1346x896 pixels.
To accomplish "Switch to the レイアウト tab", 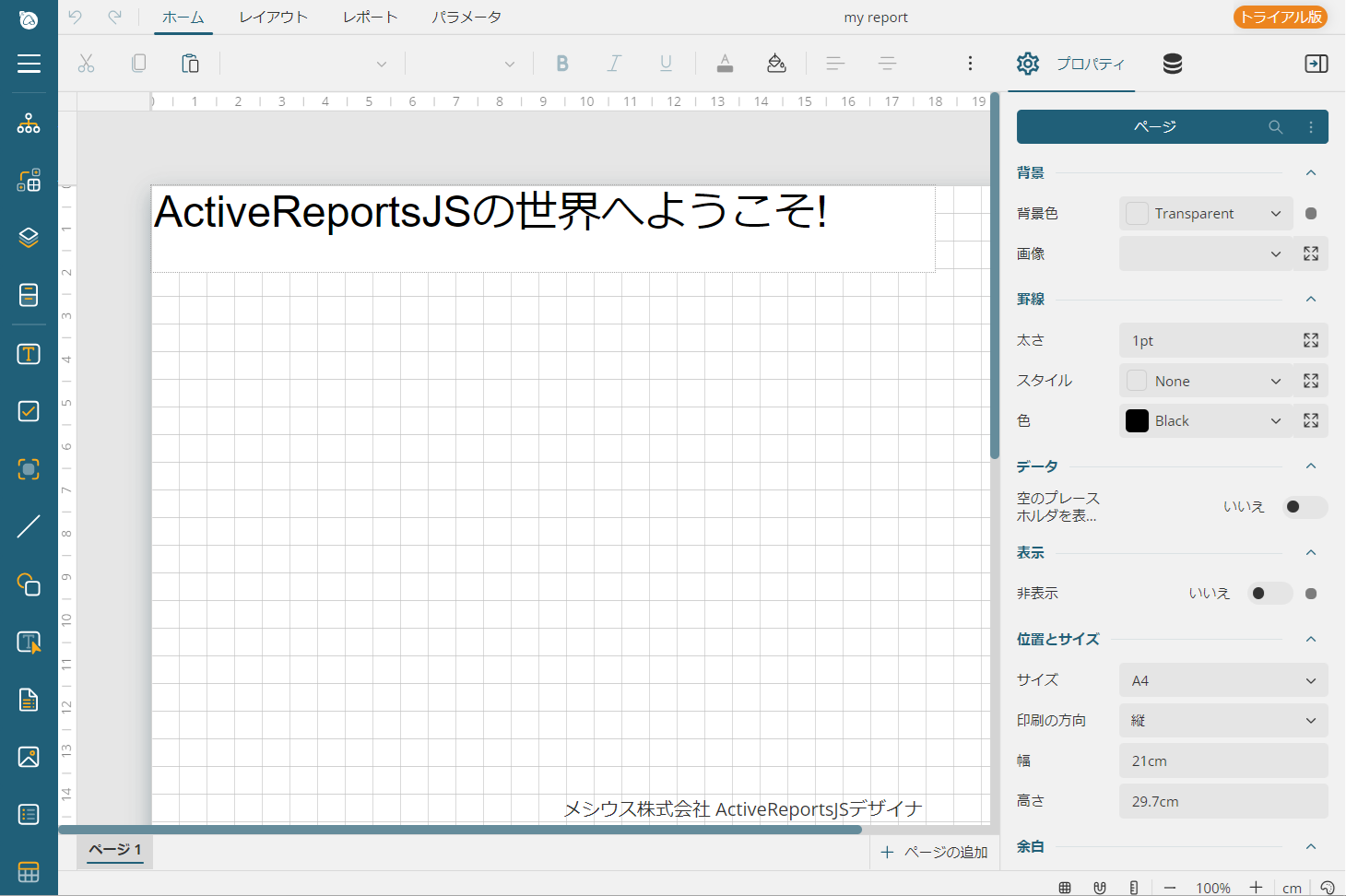I will (x=273, y=17).
